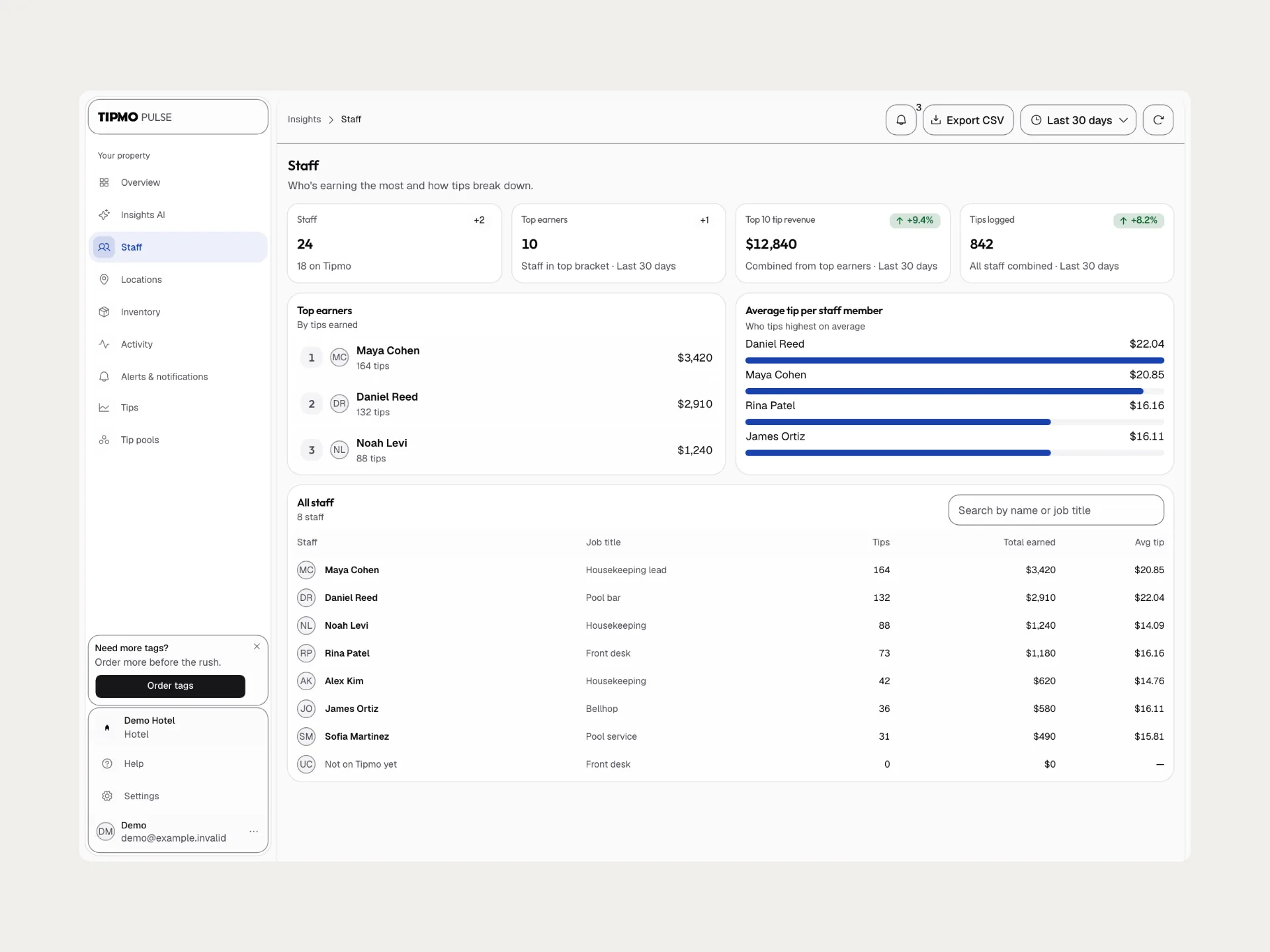Click Daniel Reed's average tip bar
The width and height of the screenshot is (1270, 952).
(954, 360)
